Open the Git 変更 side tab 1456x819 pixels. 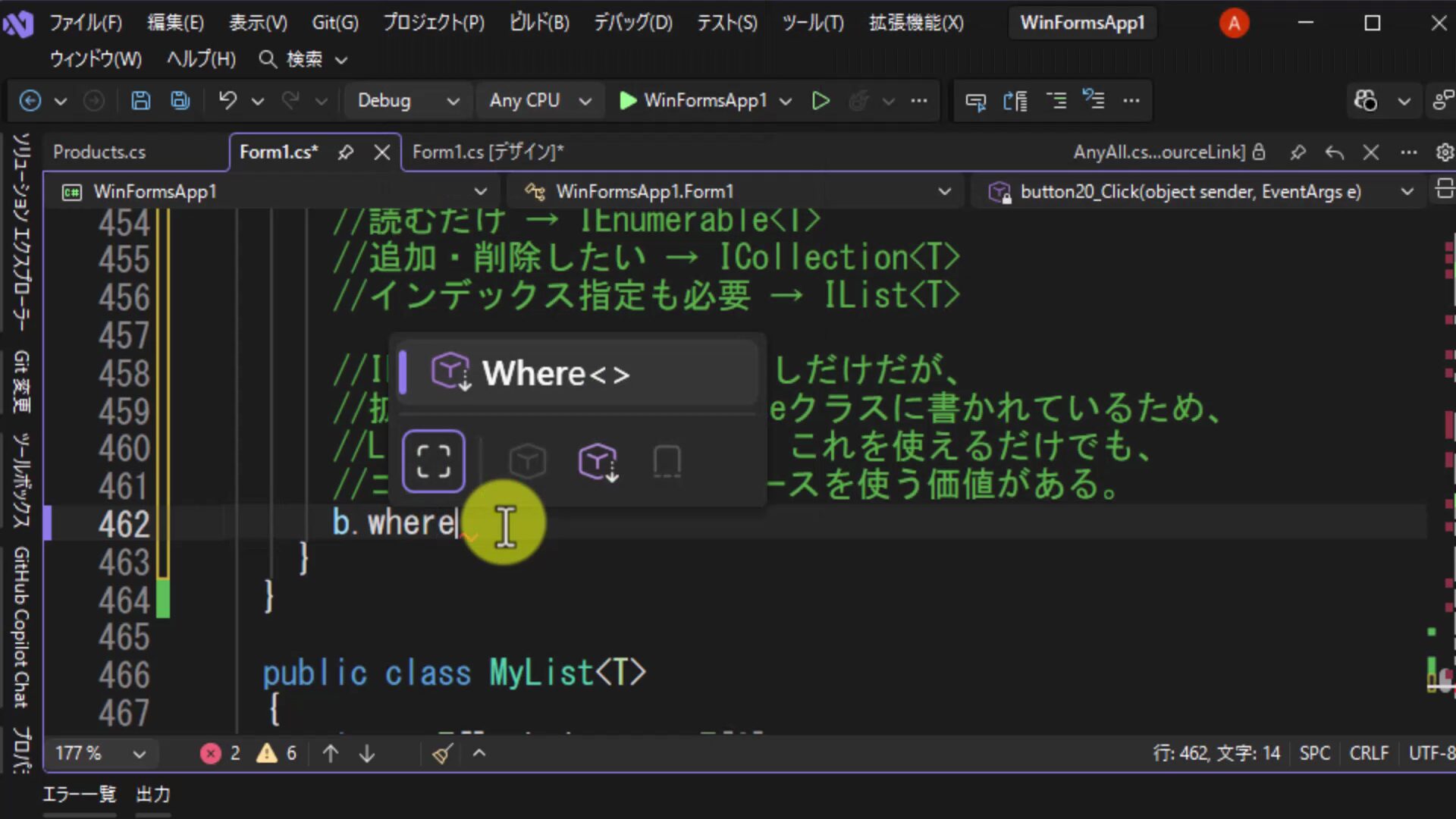(21, 381)
